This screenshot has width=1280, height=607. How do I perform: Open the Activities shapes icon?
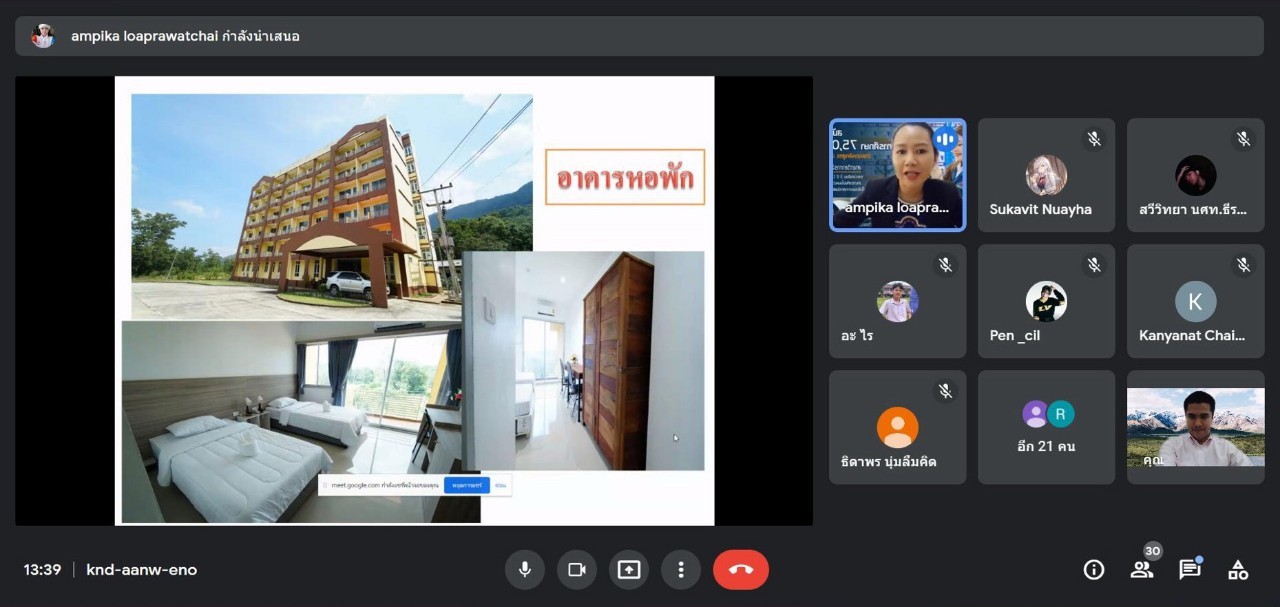point(1238,570)
